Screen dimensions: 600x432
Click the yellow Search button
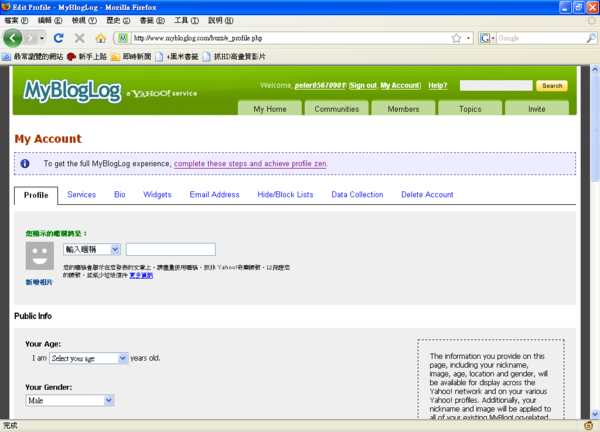pos(552,86)
